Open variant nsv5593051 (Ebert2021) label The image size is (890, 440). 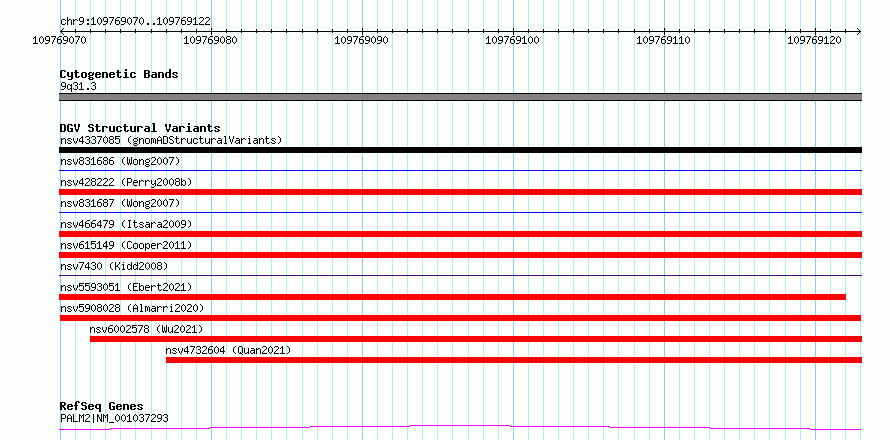point(126,287)
